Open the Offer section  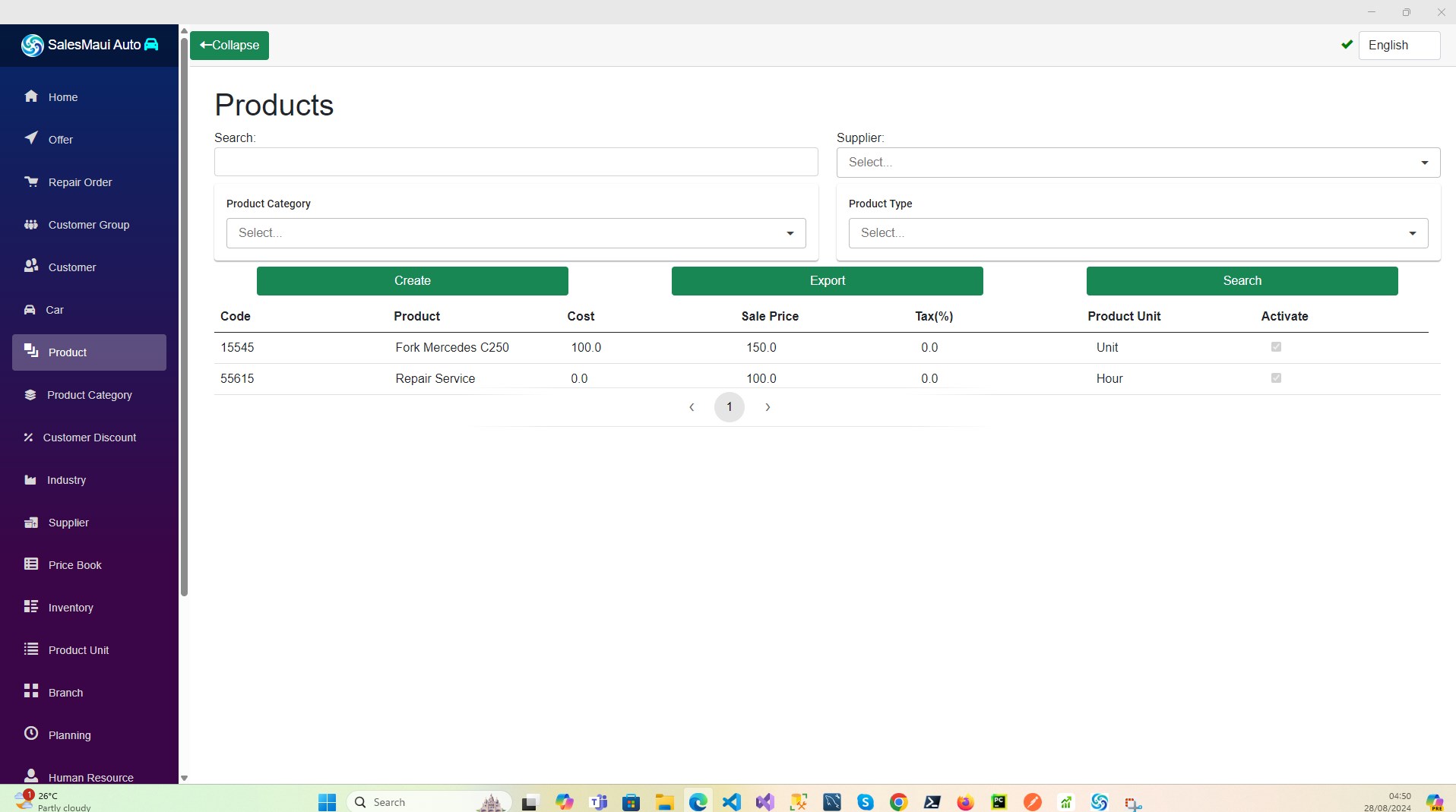pyautogui.click(x=89, y=140)
